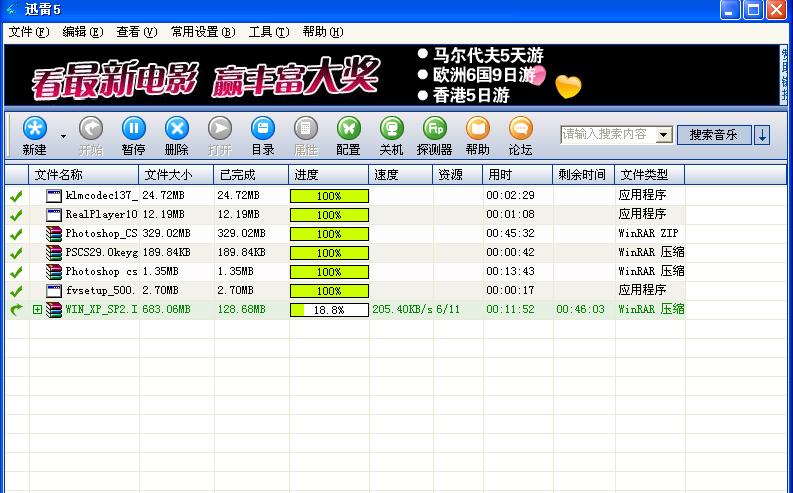793x493 pixels.
Task: Expand the WIN_XP_SP2 download tree node
Action: pos(38,310)
